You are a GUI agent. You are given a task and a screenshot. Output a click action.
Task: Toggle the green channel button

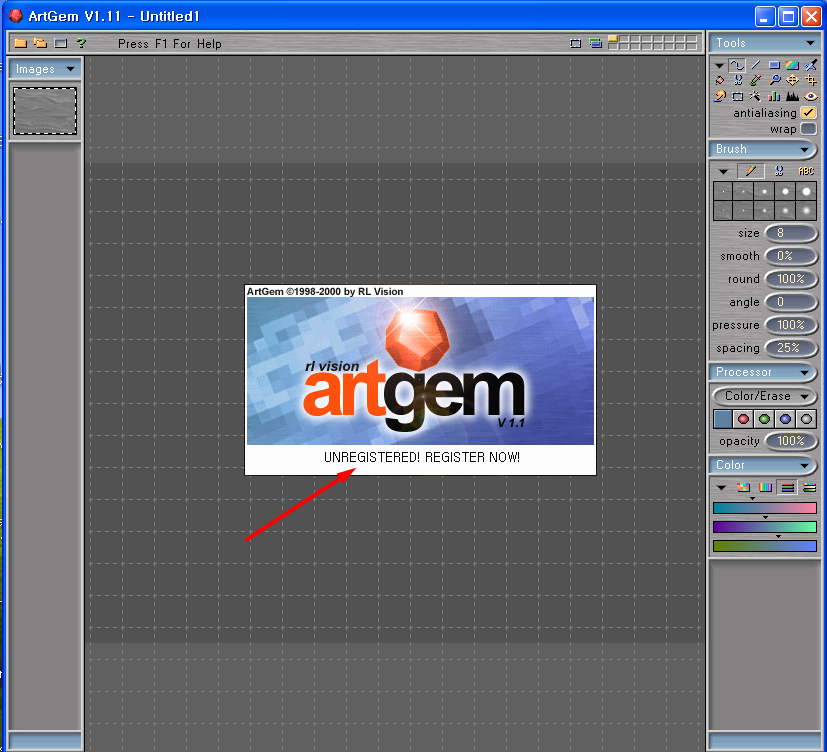[764, 419]
